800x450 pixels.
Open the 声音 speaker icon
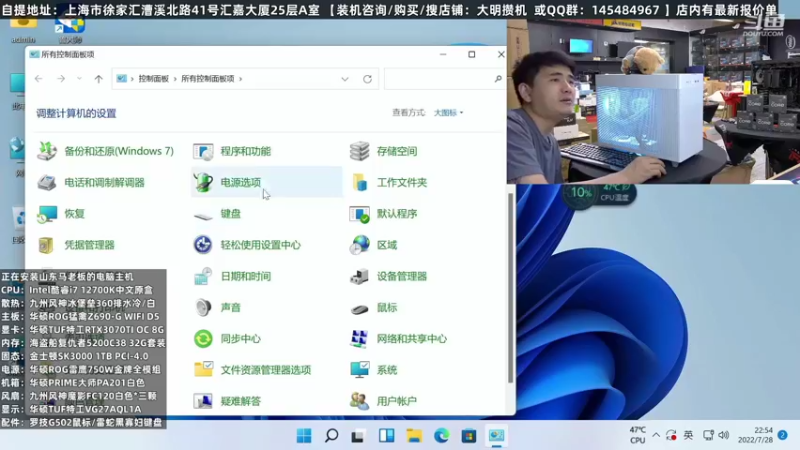(203, 307)
